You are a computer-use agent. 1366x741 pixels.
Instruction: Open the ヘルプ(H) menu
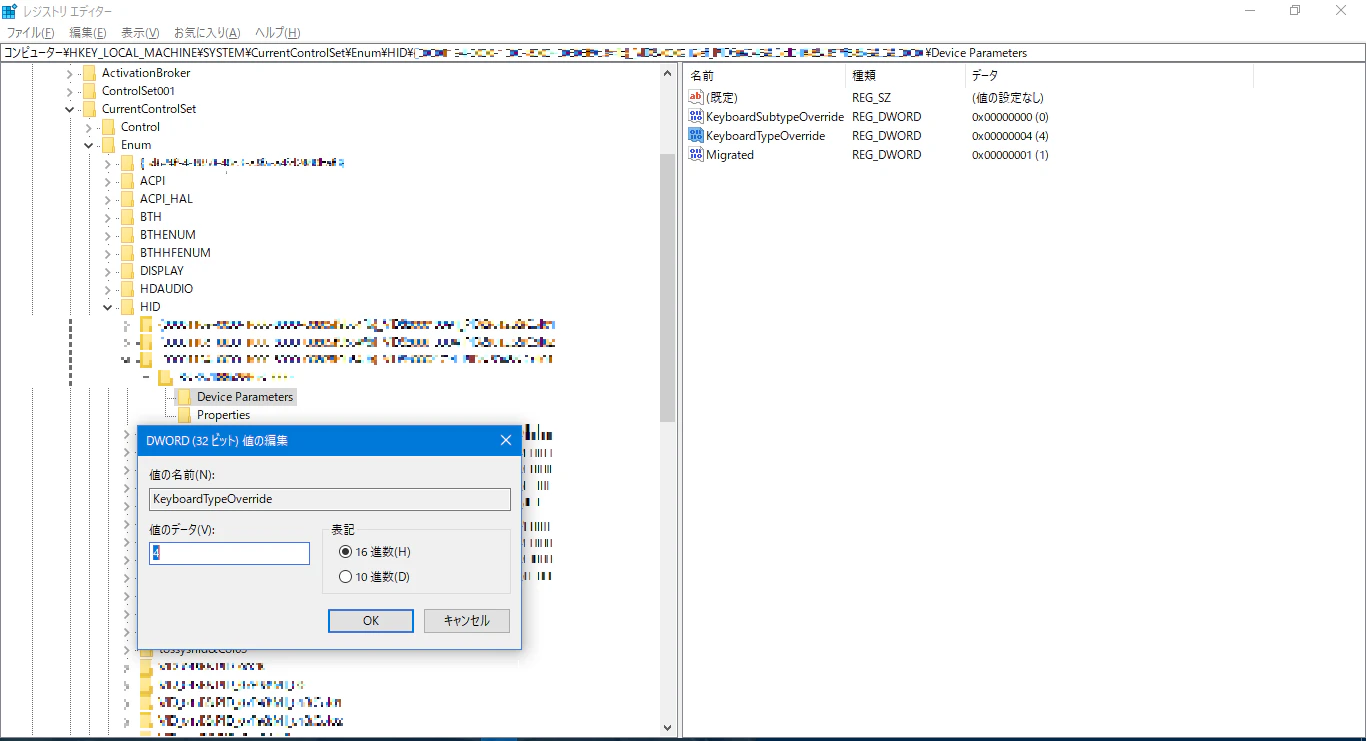tap(277, 33)
